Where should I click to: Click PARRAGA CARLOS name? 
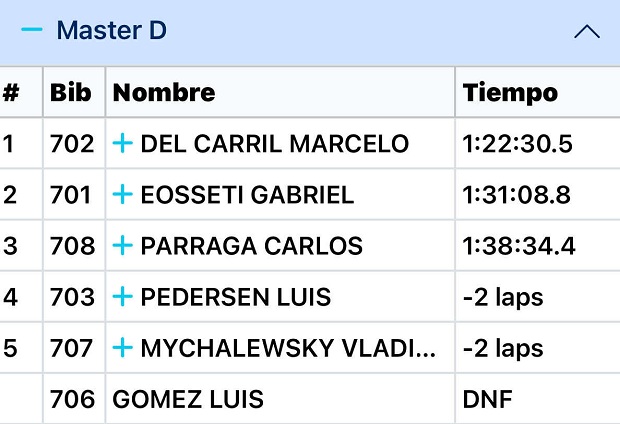[251, 246]
